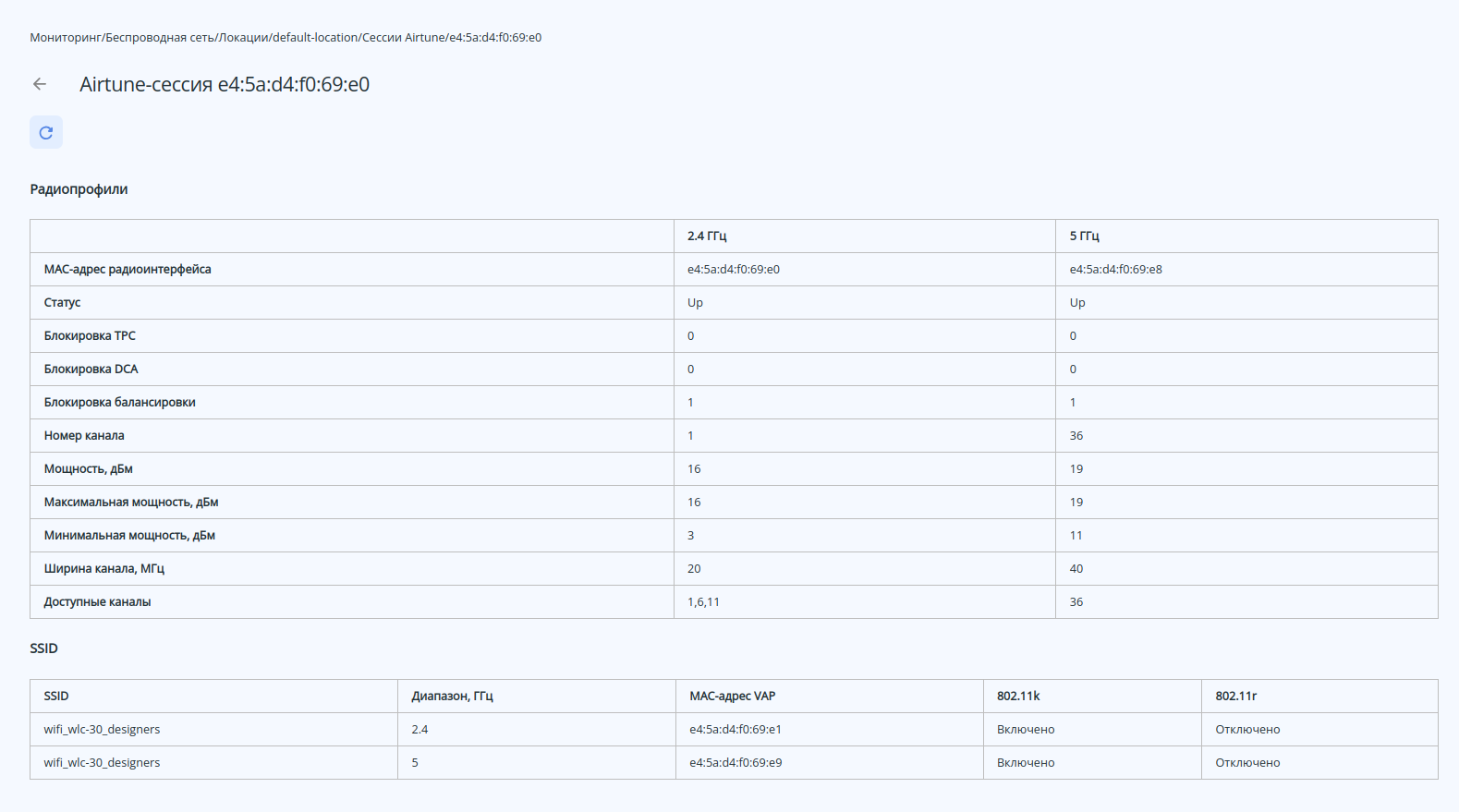Viewport: 1459px width, 812px height.
Task: Click the MAC-адрес VAP column header
Action: [732, 697]
